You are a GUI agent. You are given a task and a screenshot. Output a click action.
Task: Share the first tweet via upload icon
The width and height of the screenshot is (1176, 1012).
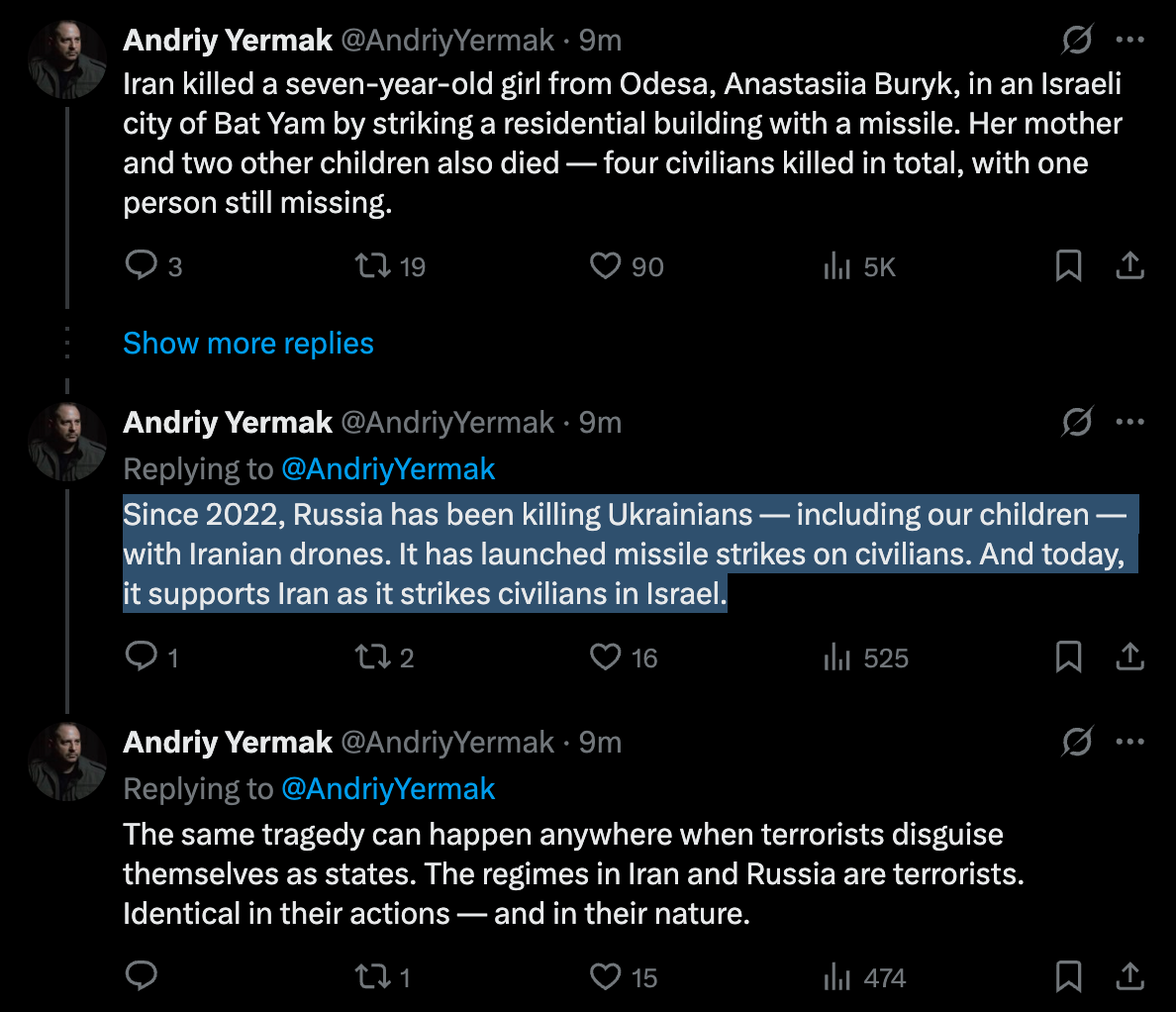point(1129,265)
